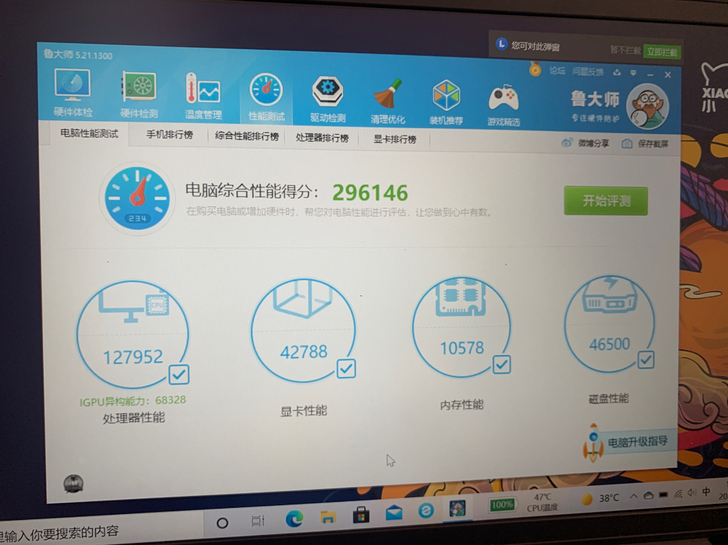Image resolution: width=728 pixels, height=545 pixels.
Task: Click overall score 296146
Action: pyautogui.click(x=370, y=193)
